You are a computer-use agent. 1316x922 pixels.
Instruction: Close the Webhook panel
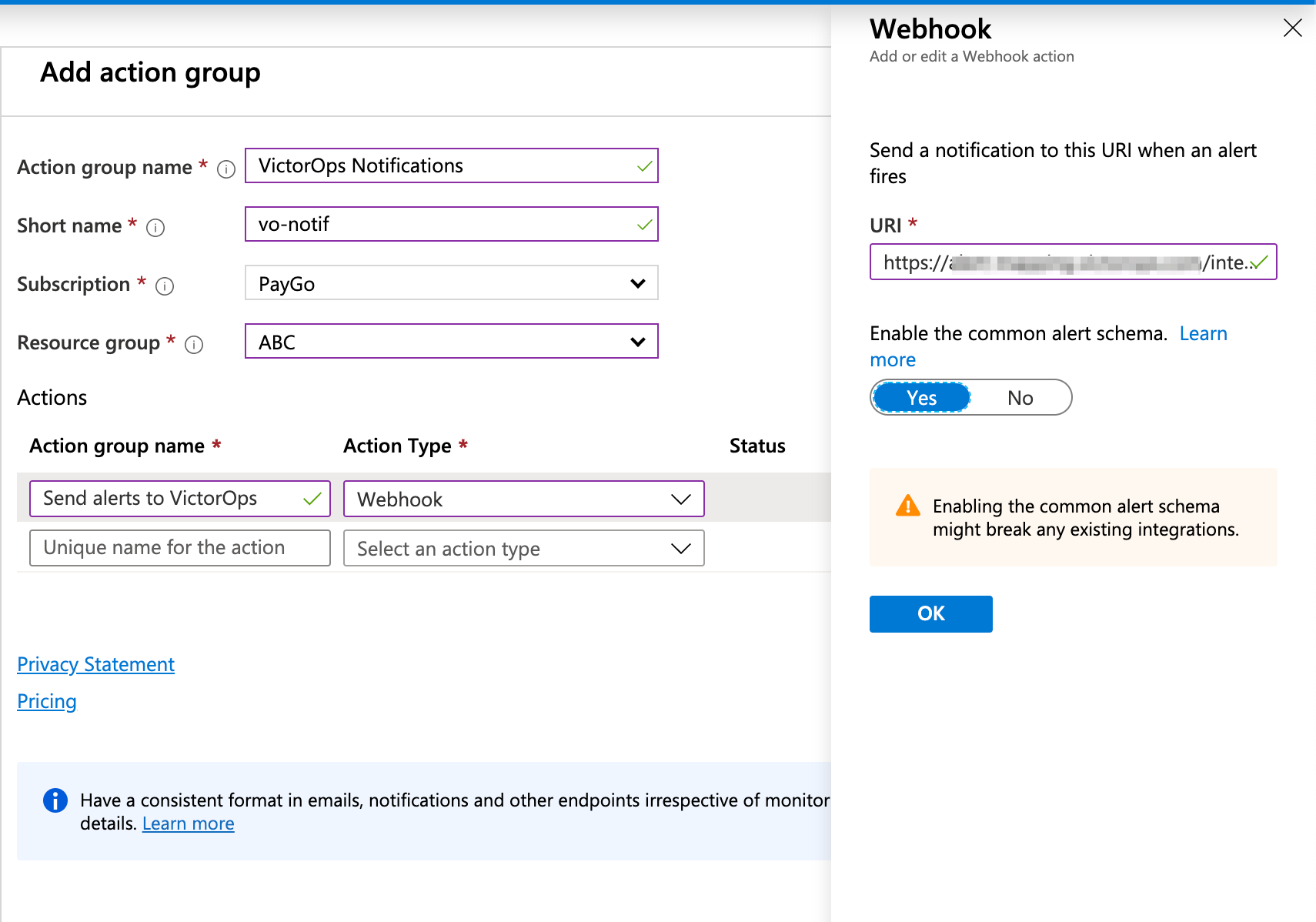(1292, 28)
